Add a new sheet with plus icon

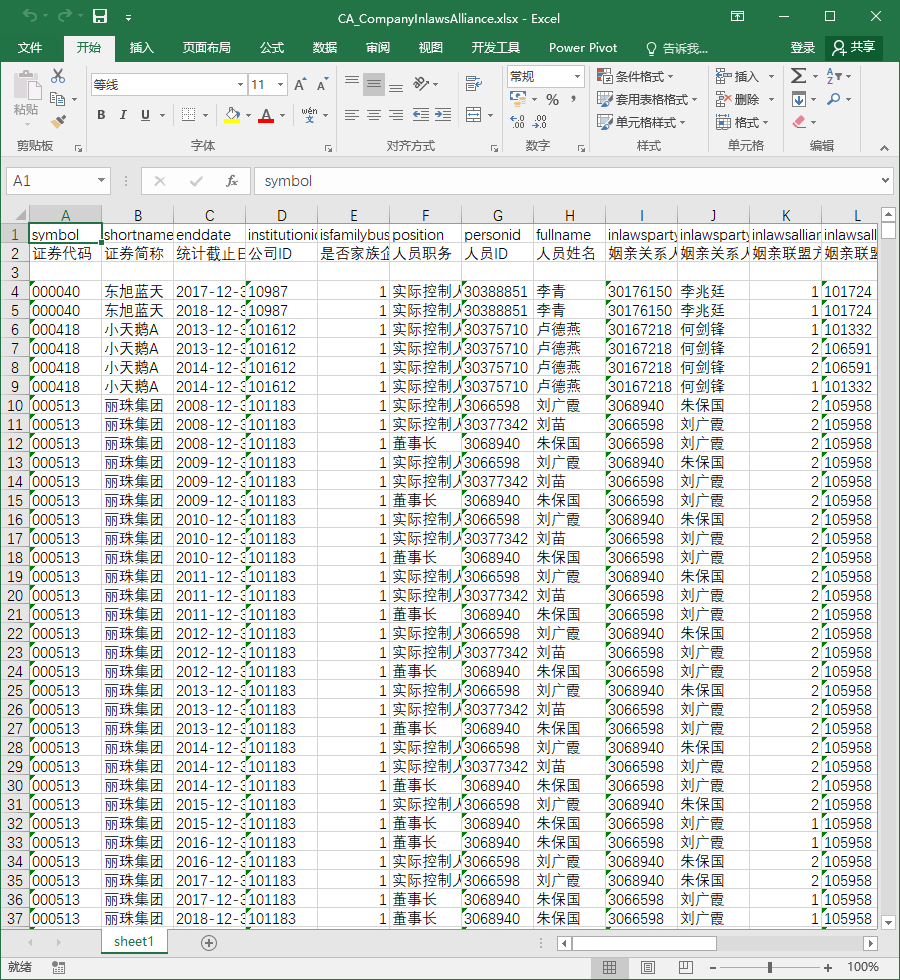tap(209, 942)
